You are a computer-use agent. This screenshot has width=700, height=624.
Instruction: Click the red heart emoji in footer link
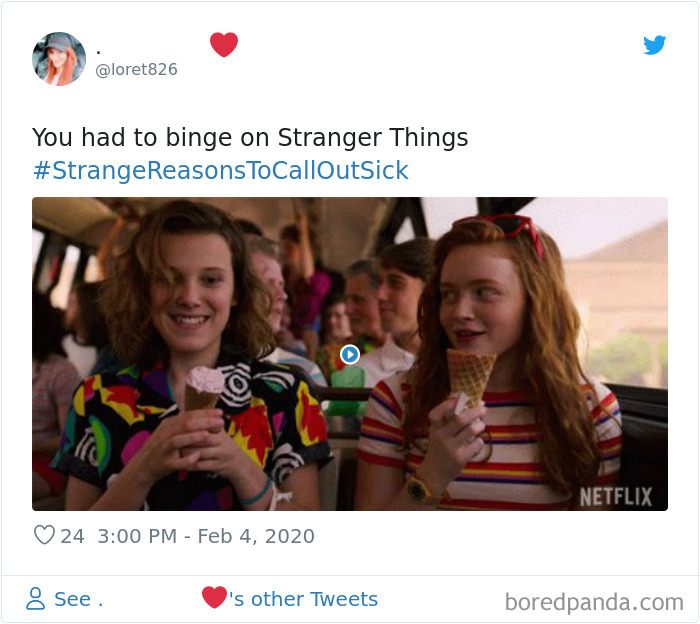point(214,597)
